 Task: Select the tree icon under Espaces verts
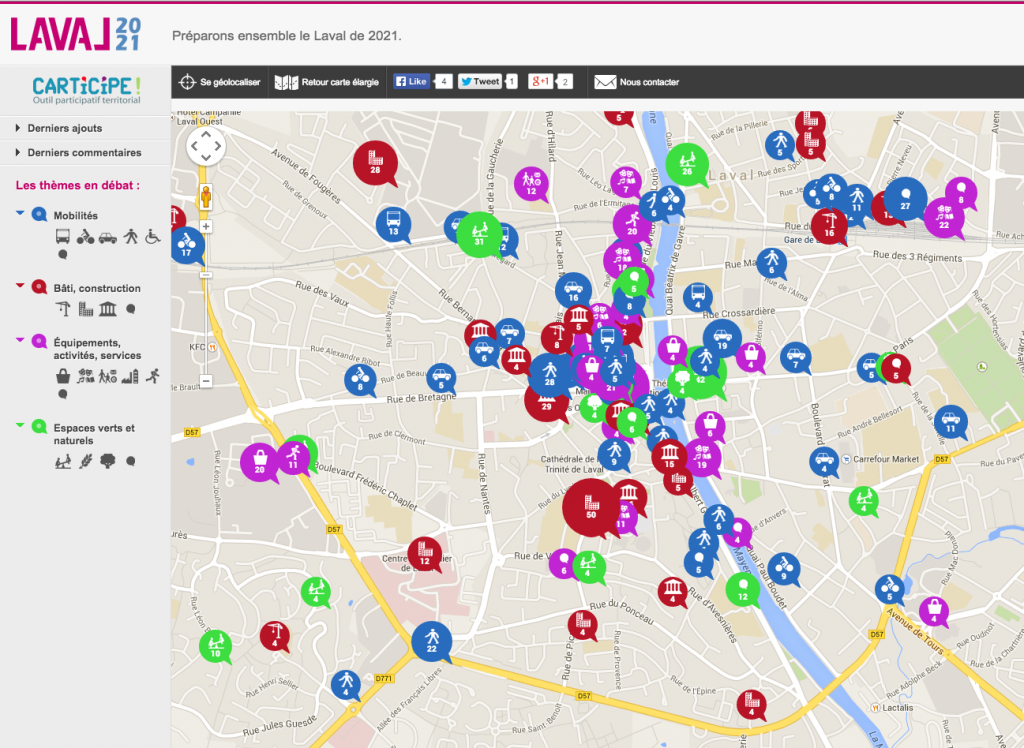pos(107,461)
